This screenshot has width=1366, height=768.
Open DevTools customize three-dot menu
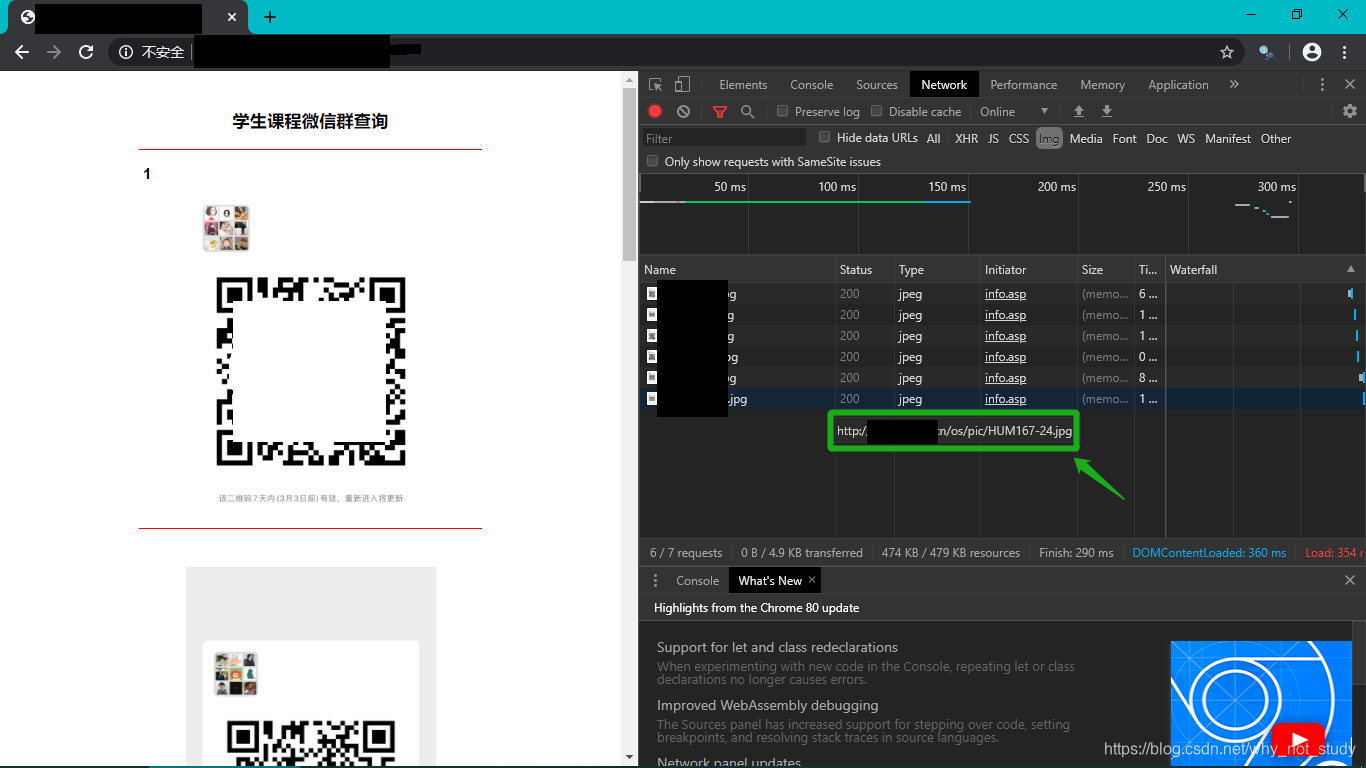pyautogui.click(x=1322, y=85)
